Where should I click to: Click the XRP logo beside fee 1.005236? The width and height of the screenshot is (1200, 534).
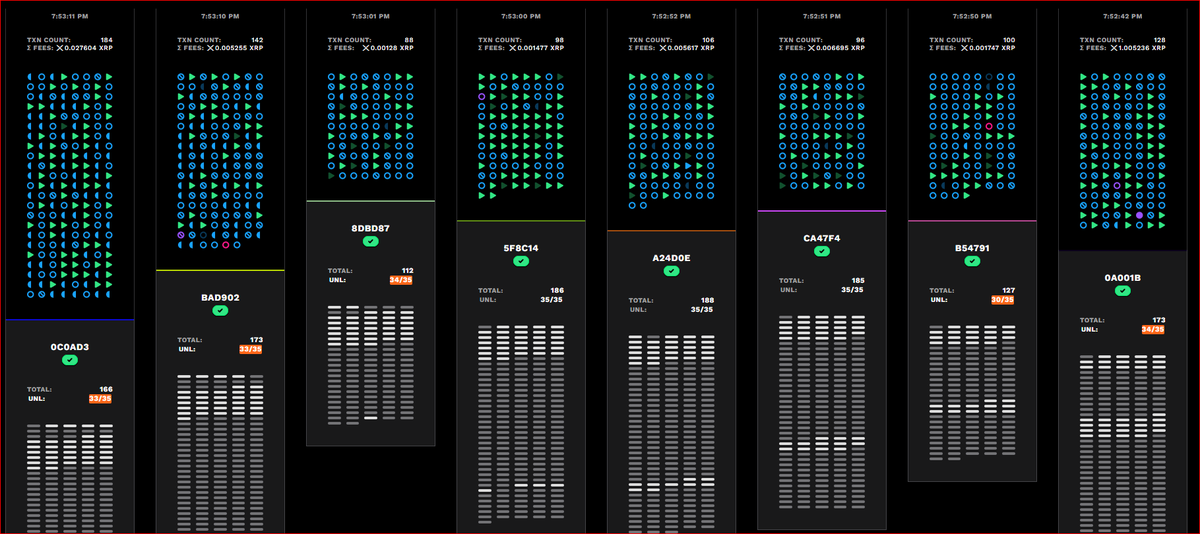(x=1112, y=48)
